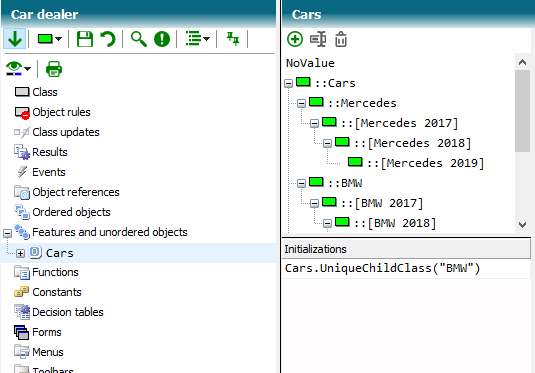This screenshot has width=535, height=373.
Task: Collapse the ::Cars root node
Action: click(288, 83)
